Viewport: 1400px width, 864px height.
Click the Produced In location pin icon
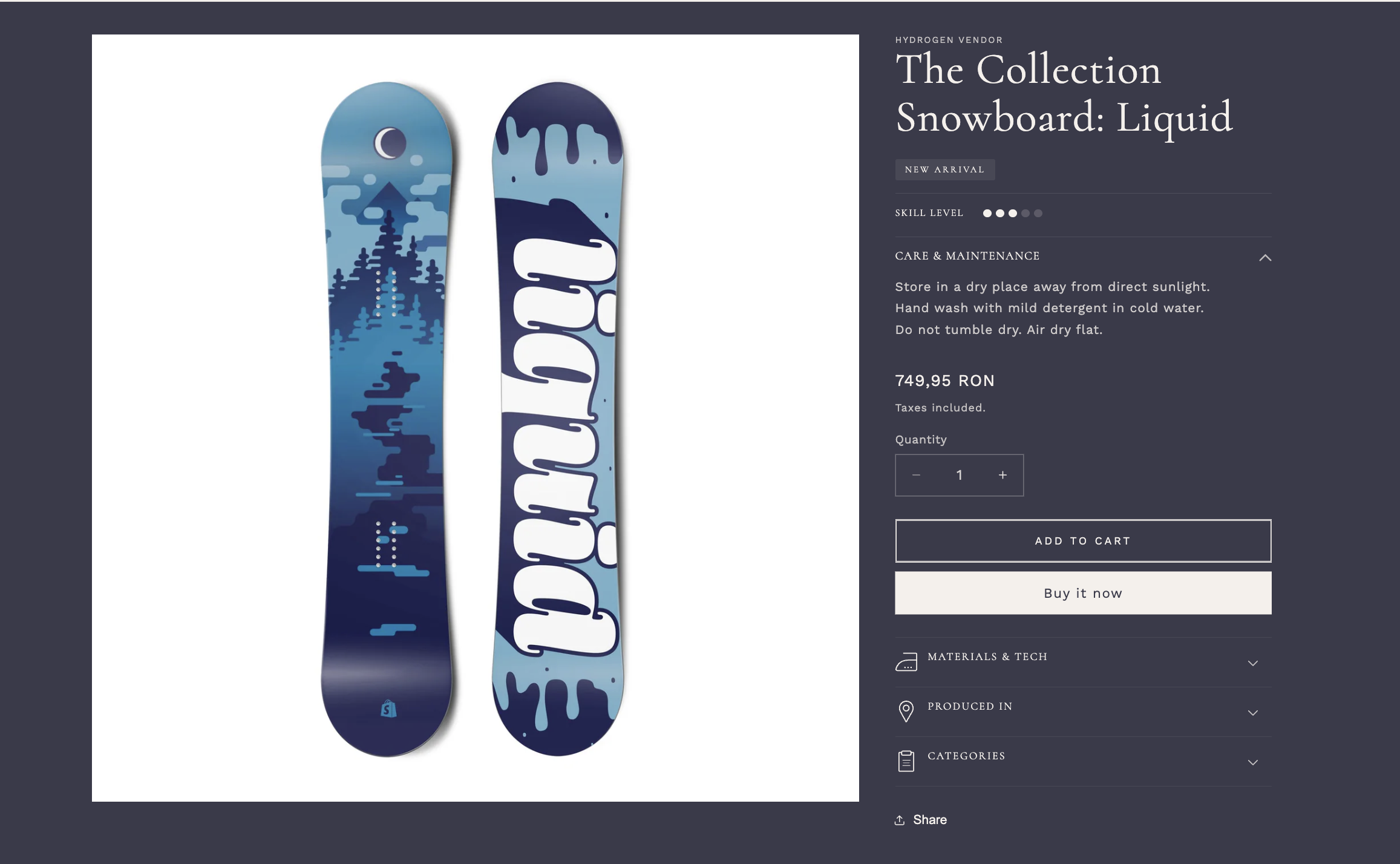[906, 711]
